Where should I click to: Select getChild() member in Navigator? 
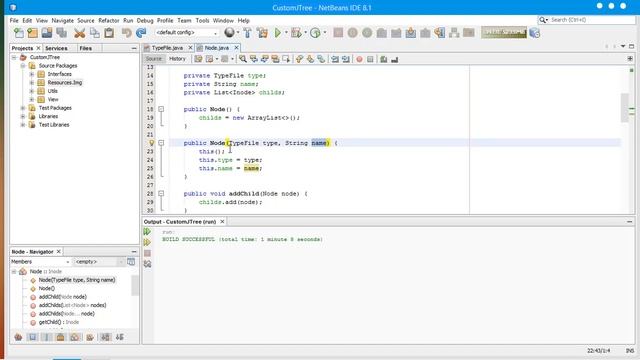coord(59,322)
